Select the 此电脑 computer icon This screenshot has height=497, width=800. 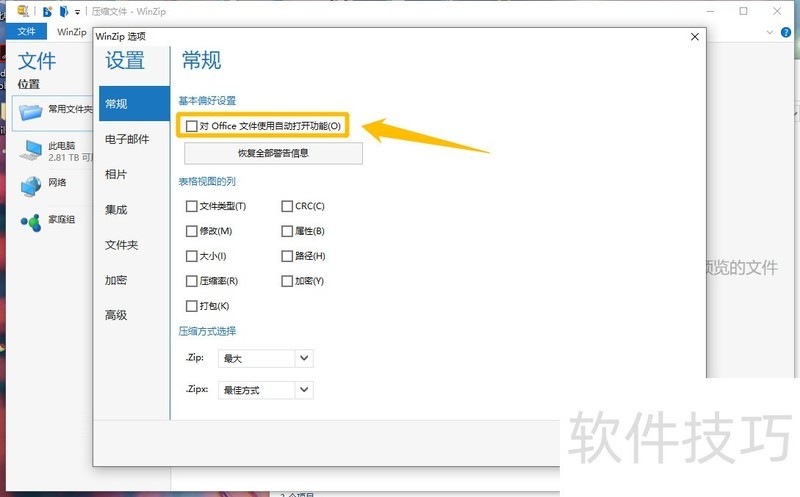tap(31, 150)
